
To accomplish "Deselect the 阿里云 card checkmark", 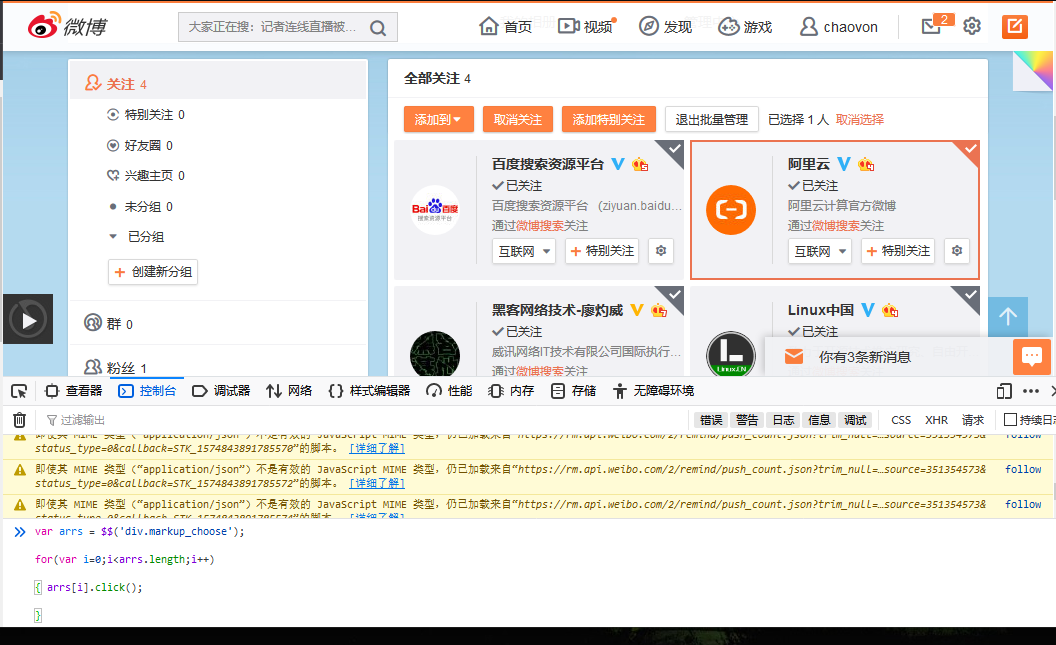I will click(x=970, y=149).
